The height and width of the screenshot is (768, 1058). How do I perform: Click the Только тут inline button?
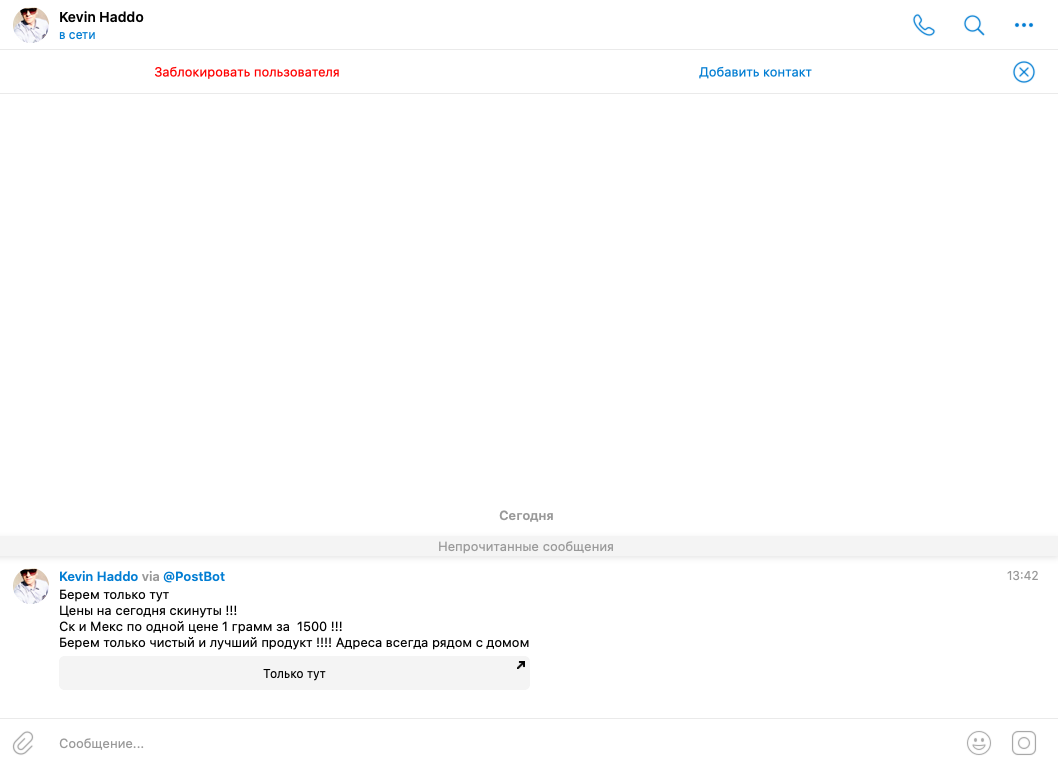pyautogui.click(x=294, y=673)
